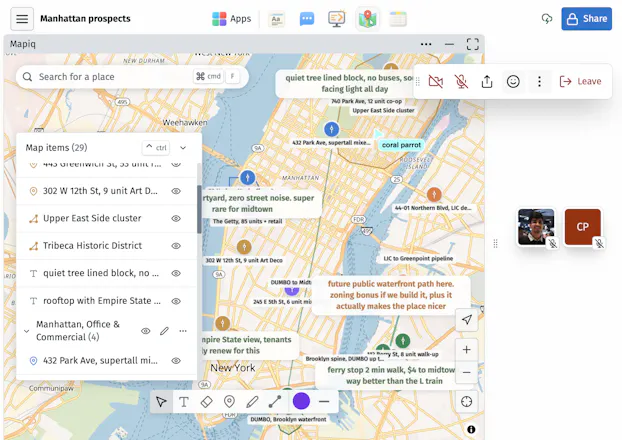Click the cloud sync status icon
This screenshot has width=622, height=440.
click(547, 19)
